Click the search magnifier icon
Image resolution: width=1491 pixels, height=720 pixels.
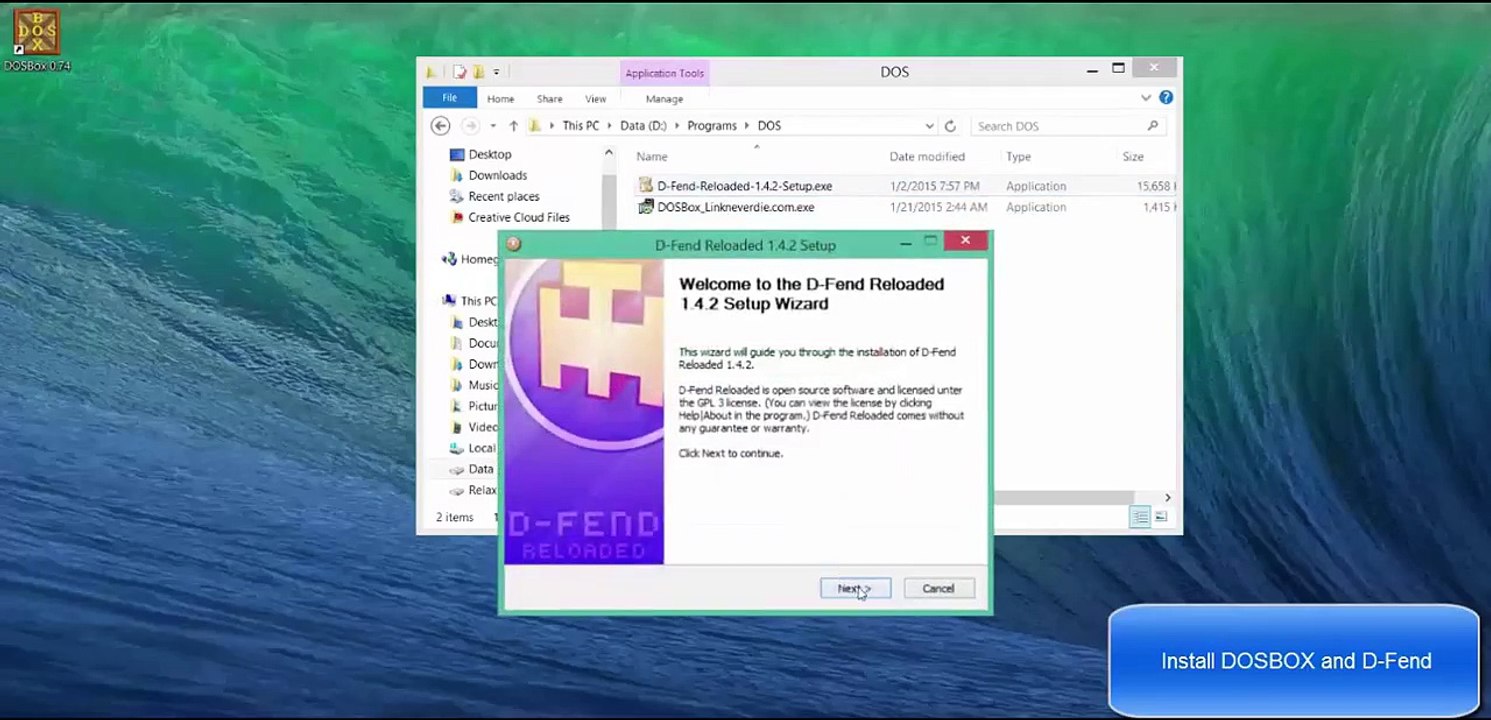(1153, 126)
